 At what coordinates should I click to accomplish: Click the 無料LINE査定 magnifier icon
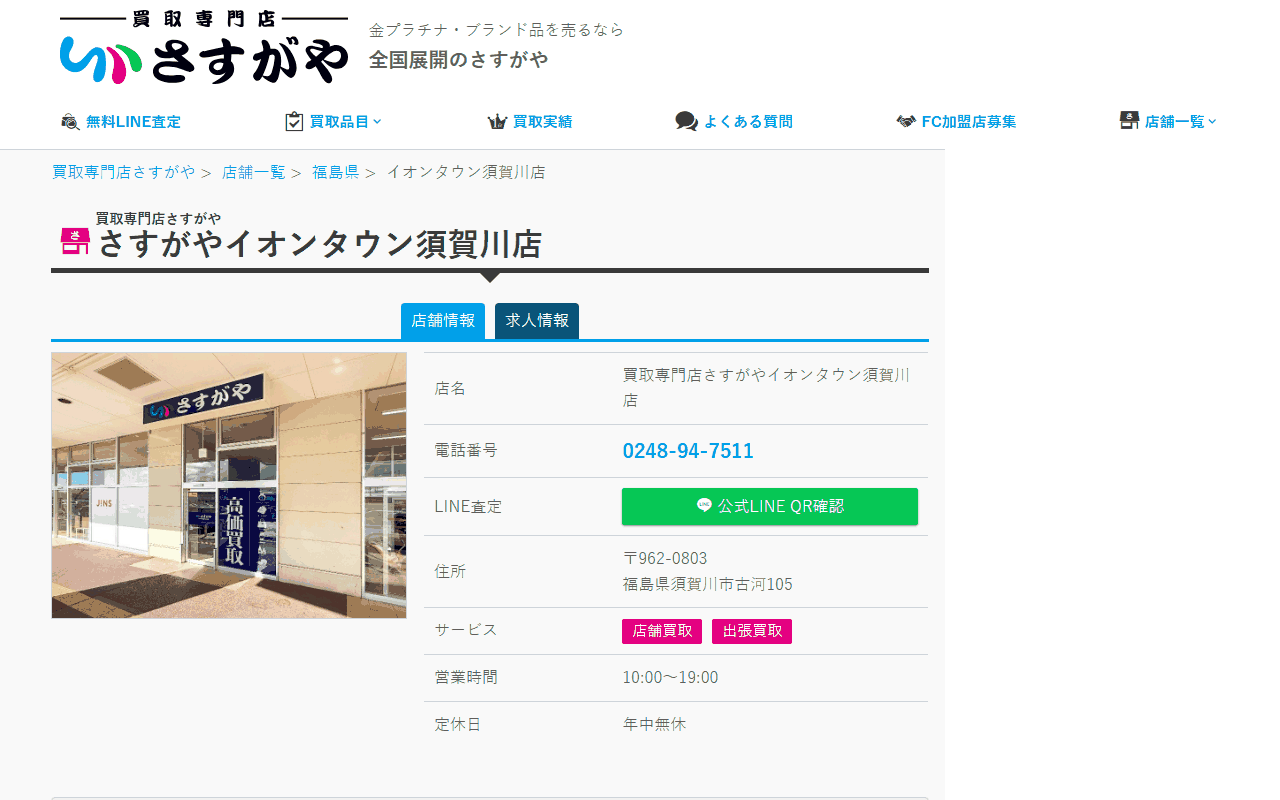(70, 122)
